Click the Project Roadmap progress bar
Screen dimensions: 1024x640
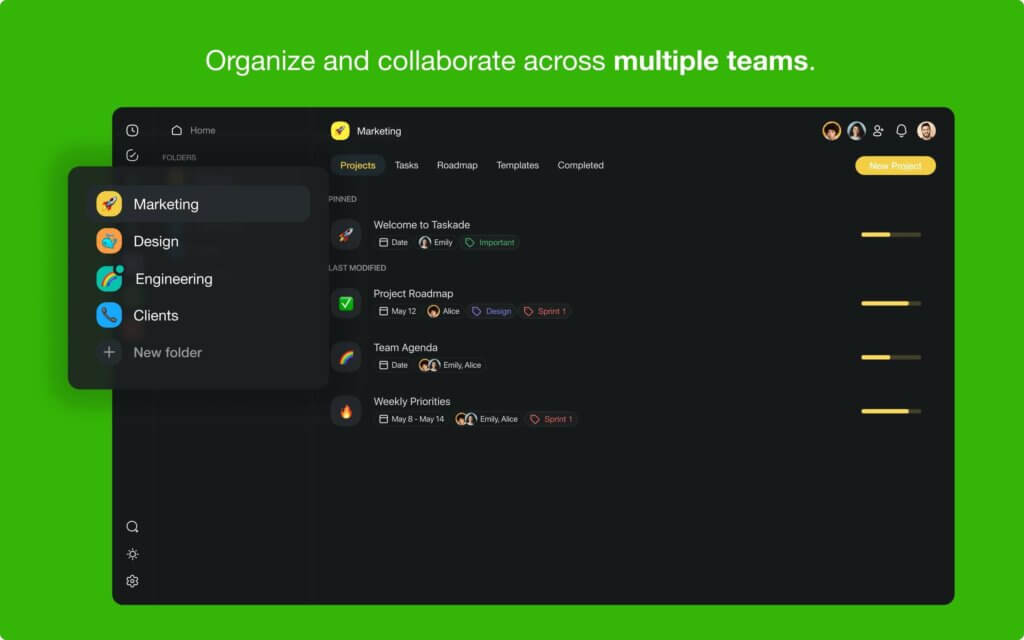click(890, 303)
